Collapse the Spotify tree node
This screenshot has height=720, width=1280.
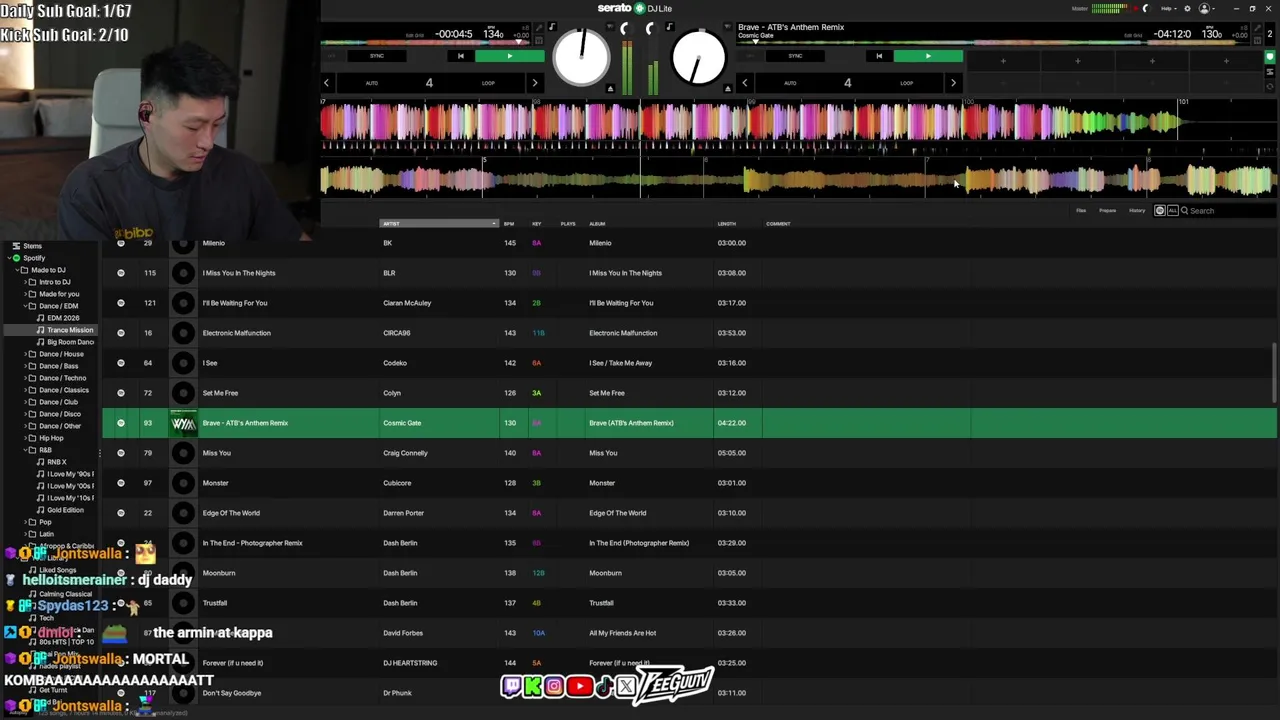[x=7, y=258]
